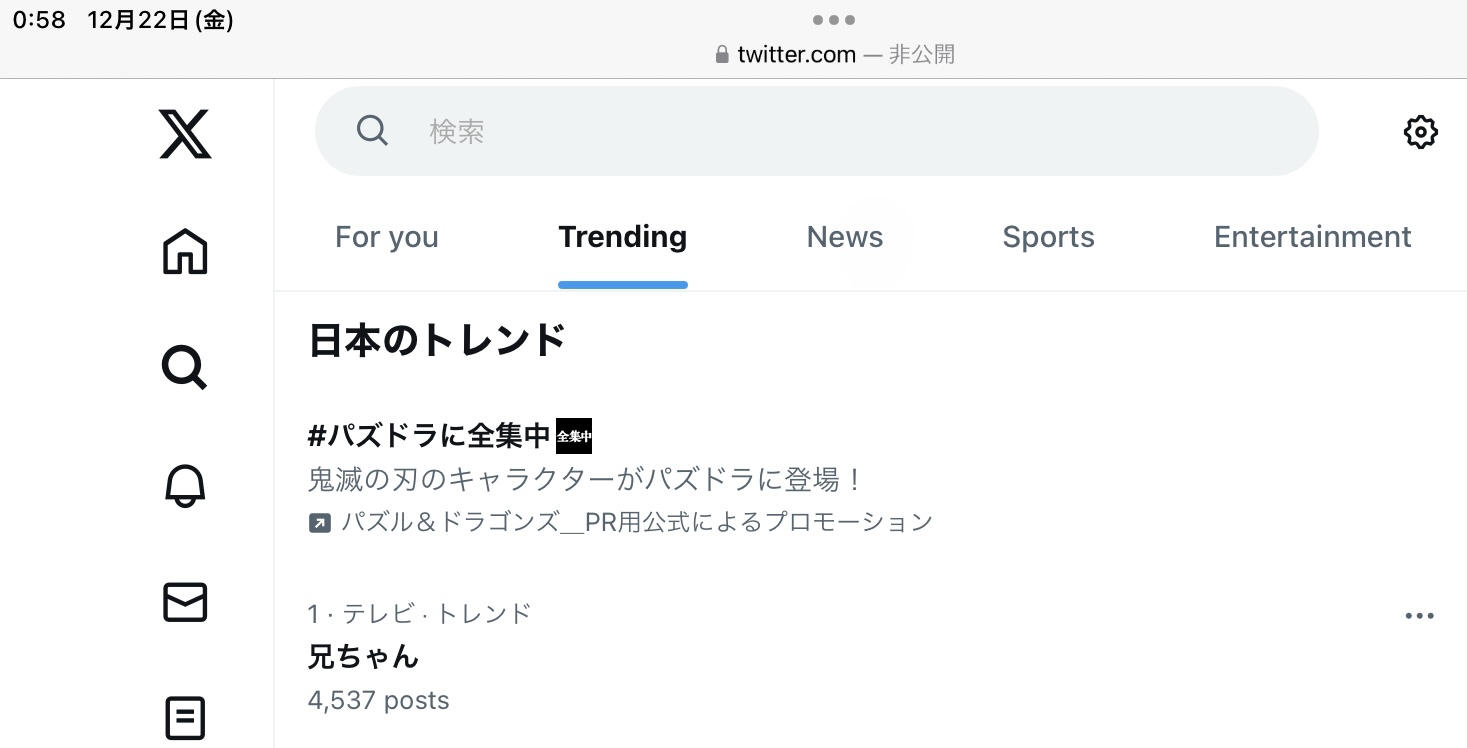The width and height of the screenshot is (1467, 748).
Task: Open the Entertainment tab
Action: tap(1312, 237)
